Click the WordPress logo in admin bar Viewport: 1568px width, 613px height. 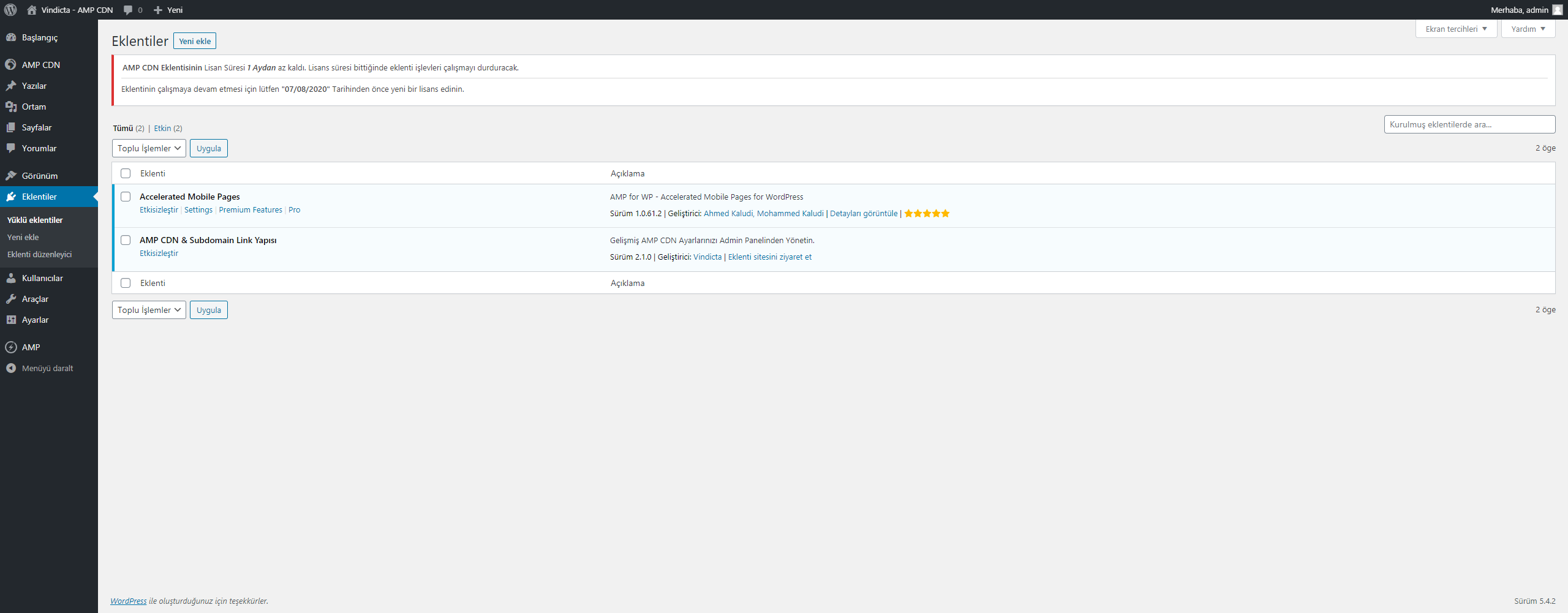tap(10, 10)
